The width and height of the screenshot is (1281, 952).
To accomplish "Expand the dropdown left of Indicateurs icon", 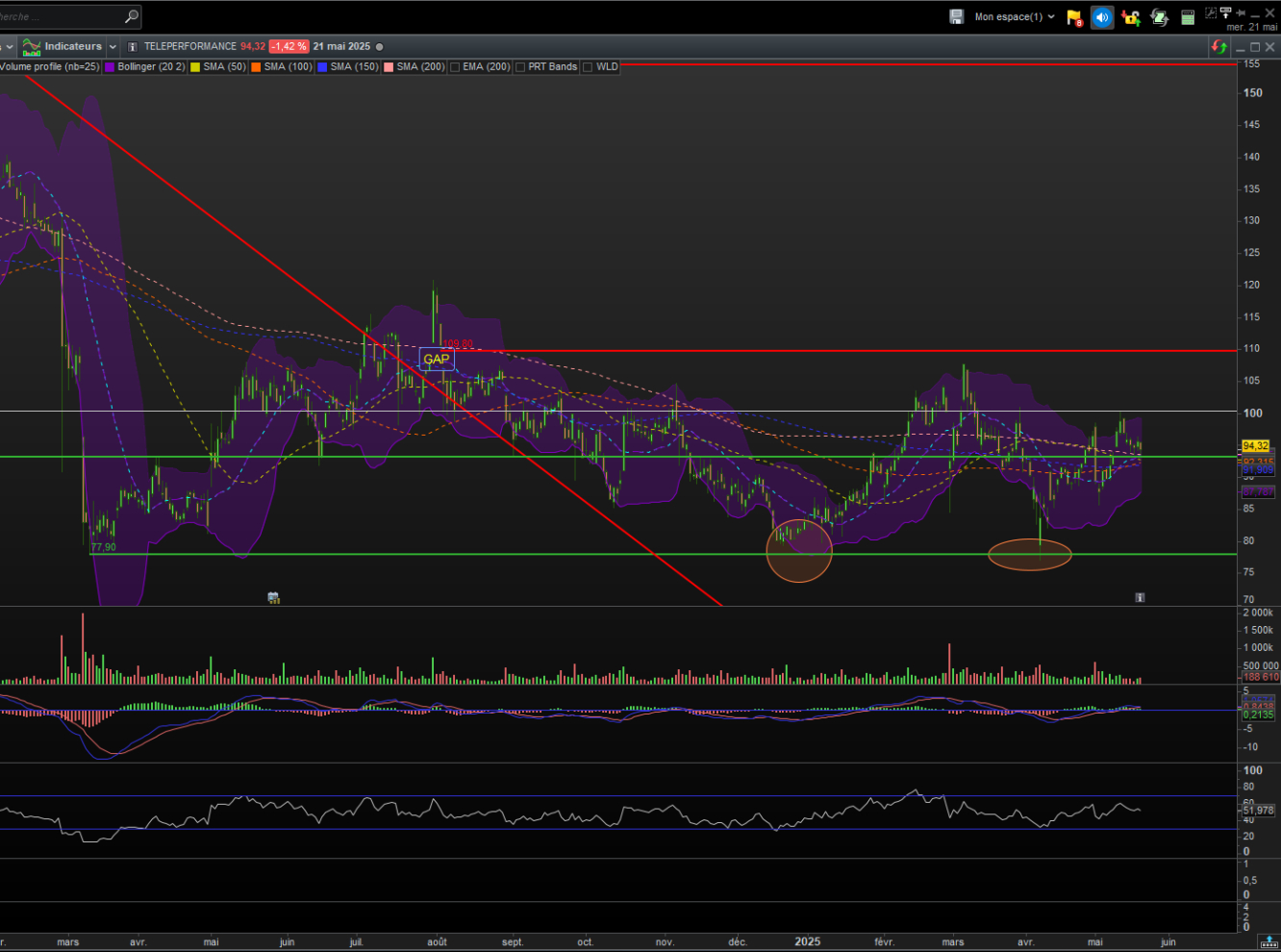I will coord(9,46).
